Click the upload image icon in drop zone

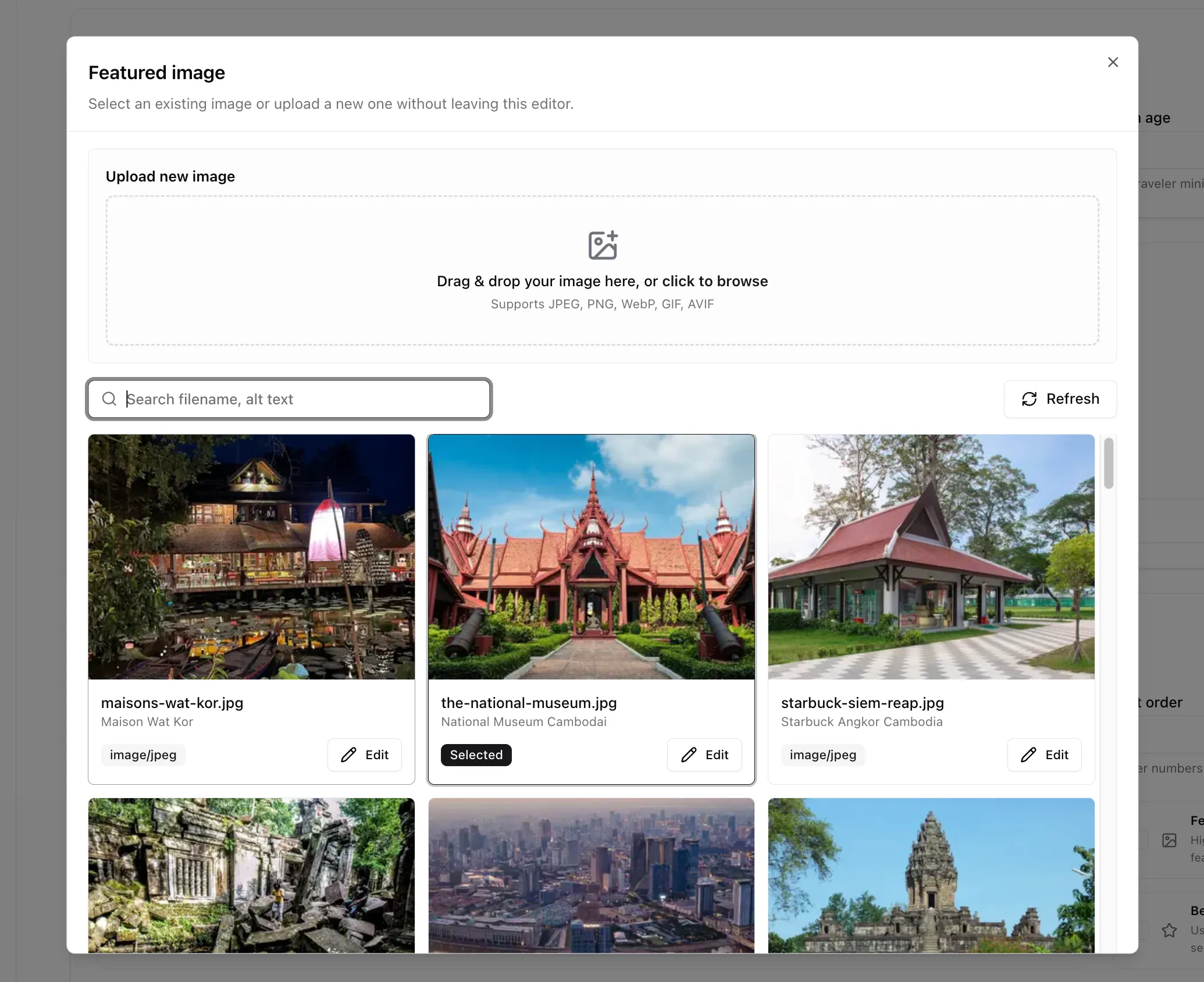coord(603,245)
